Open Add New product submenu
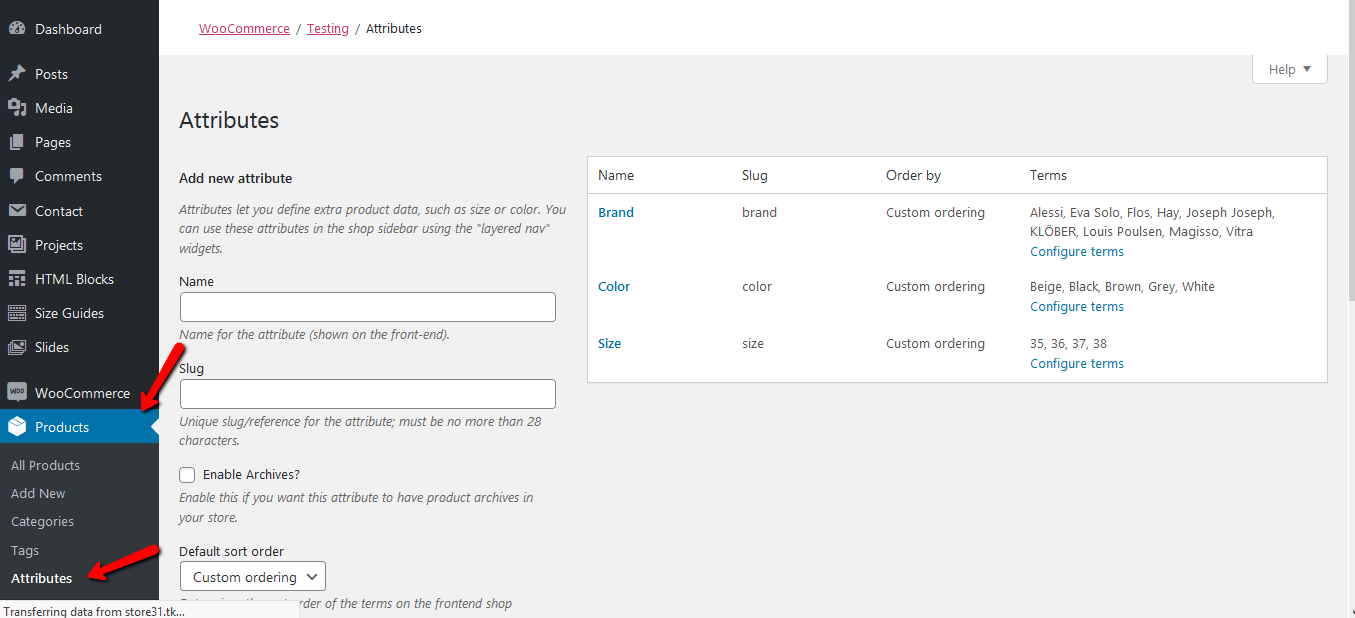Image resolution: width=1355 pixels, height=618 pixels. (38, 493)
